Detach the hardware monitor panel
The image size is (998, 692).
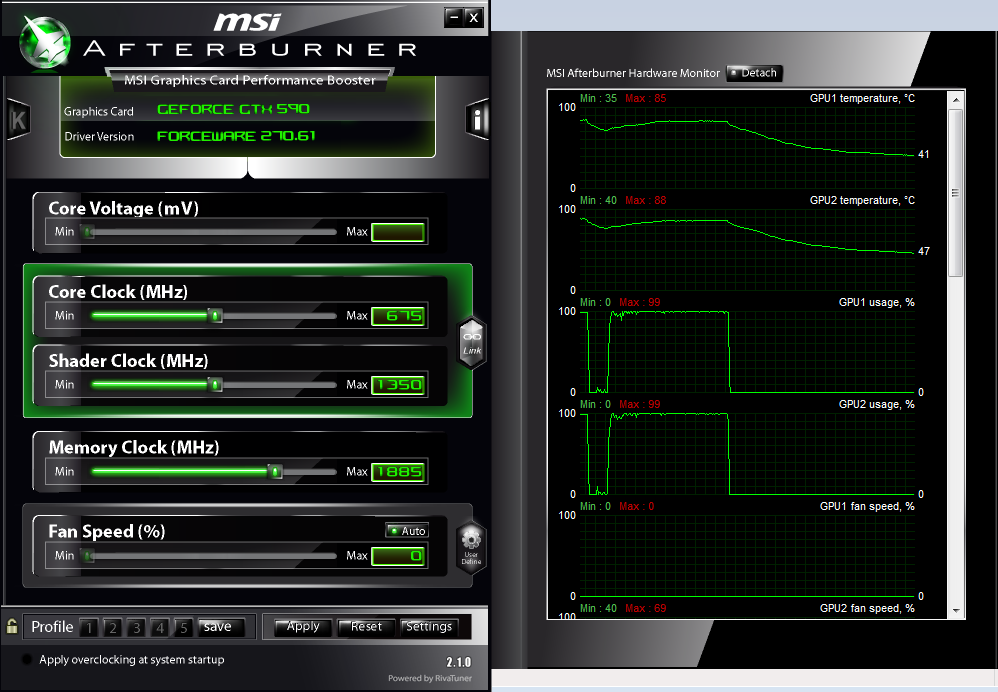point(754,73)
